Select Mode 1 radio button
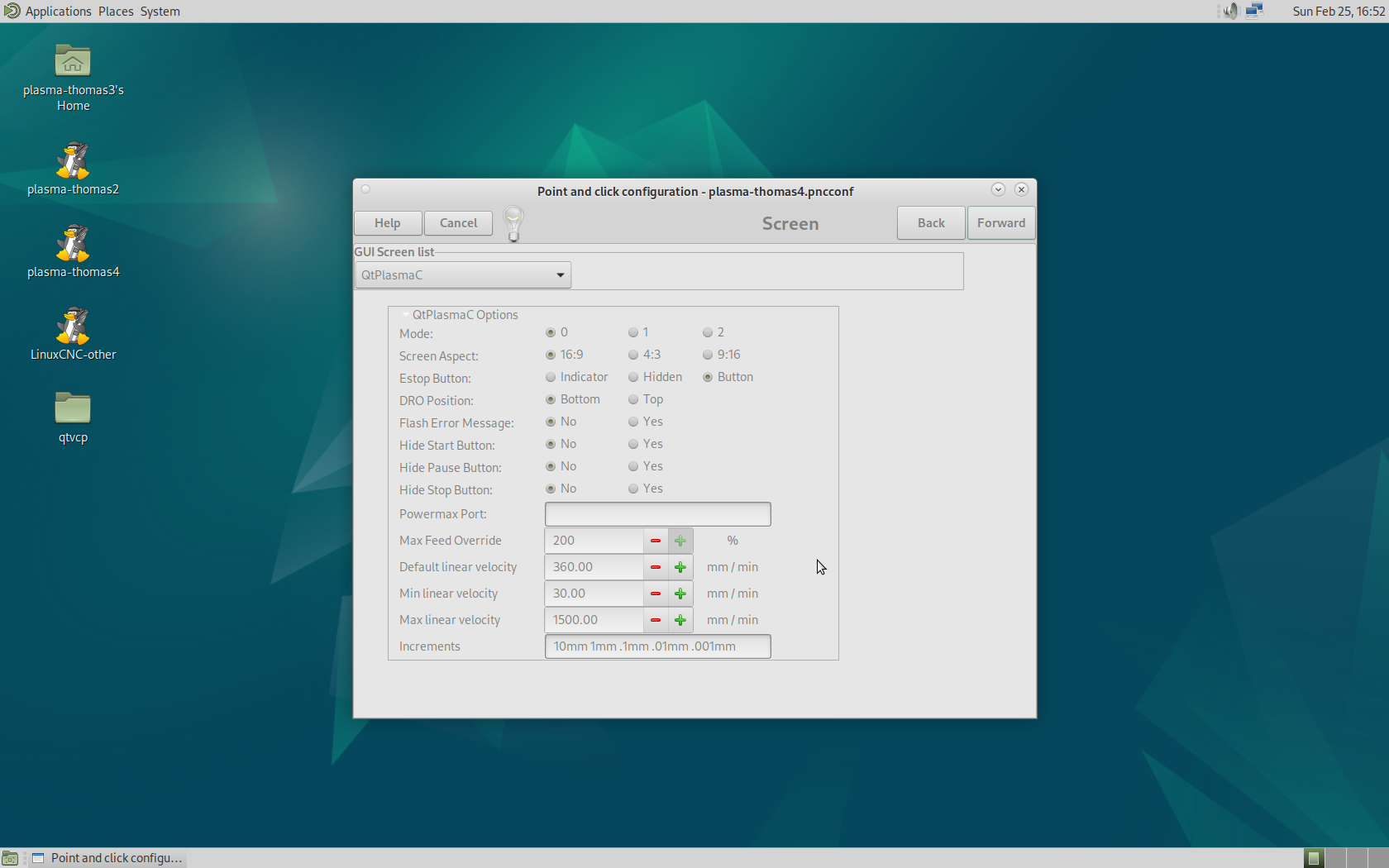This screenshot has width=1389, height=868. (633, 332)
